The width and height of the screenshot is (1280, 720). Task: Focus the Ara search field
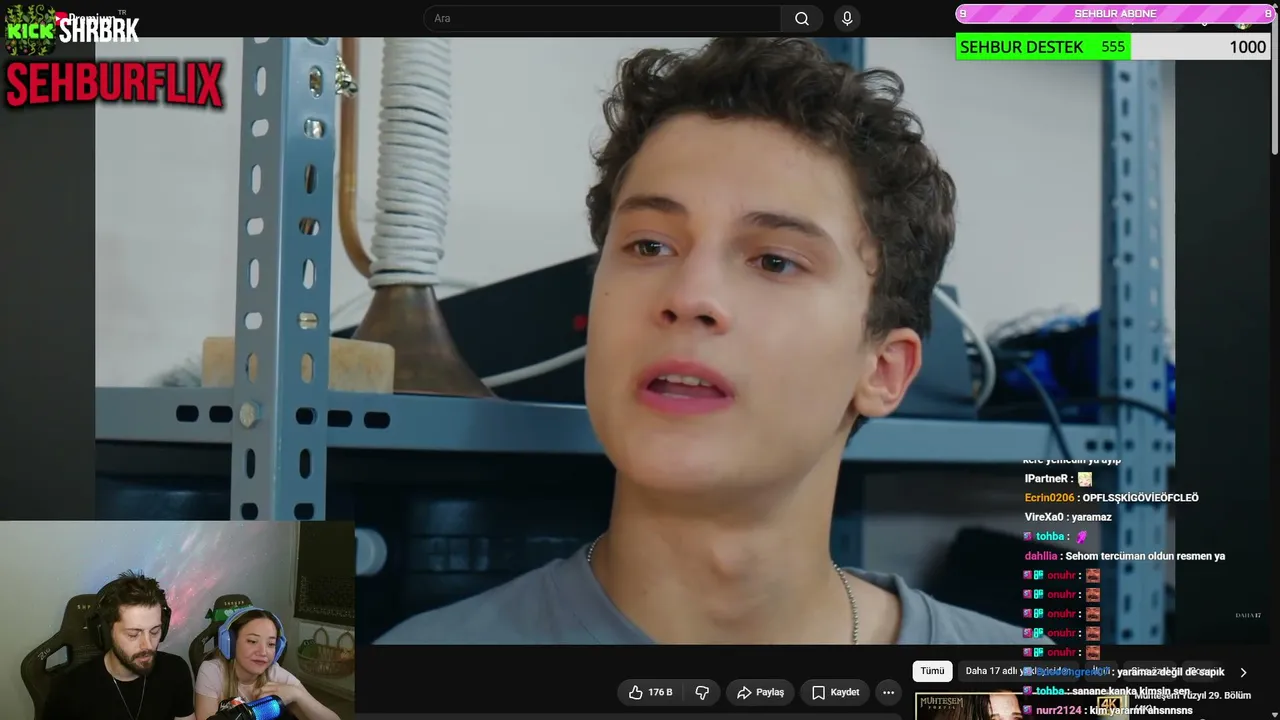602,19
